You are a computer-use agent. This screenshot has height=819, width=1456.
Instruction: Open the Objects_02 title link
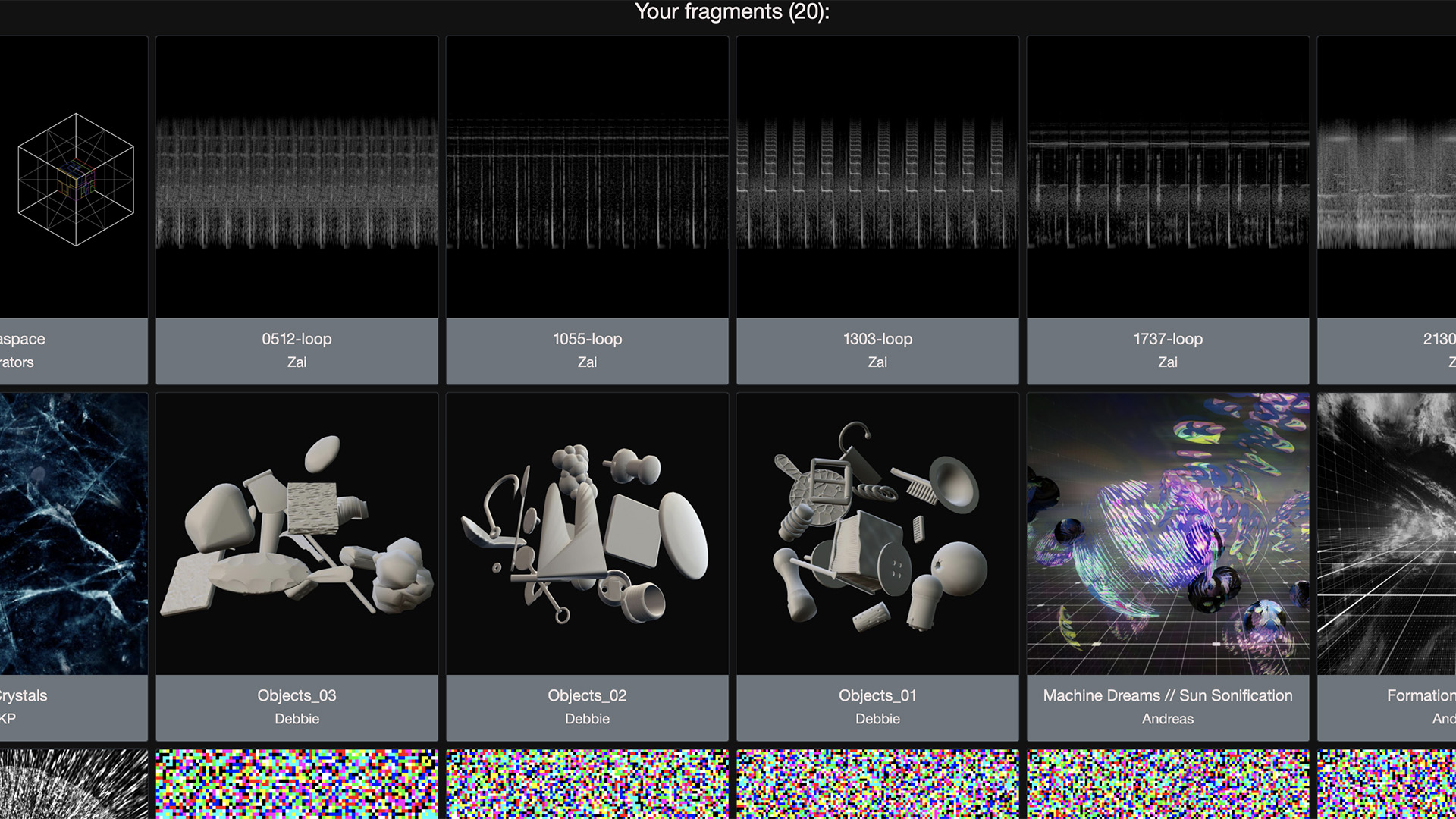pos(587,695)
